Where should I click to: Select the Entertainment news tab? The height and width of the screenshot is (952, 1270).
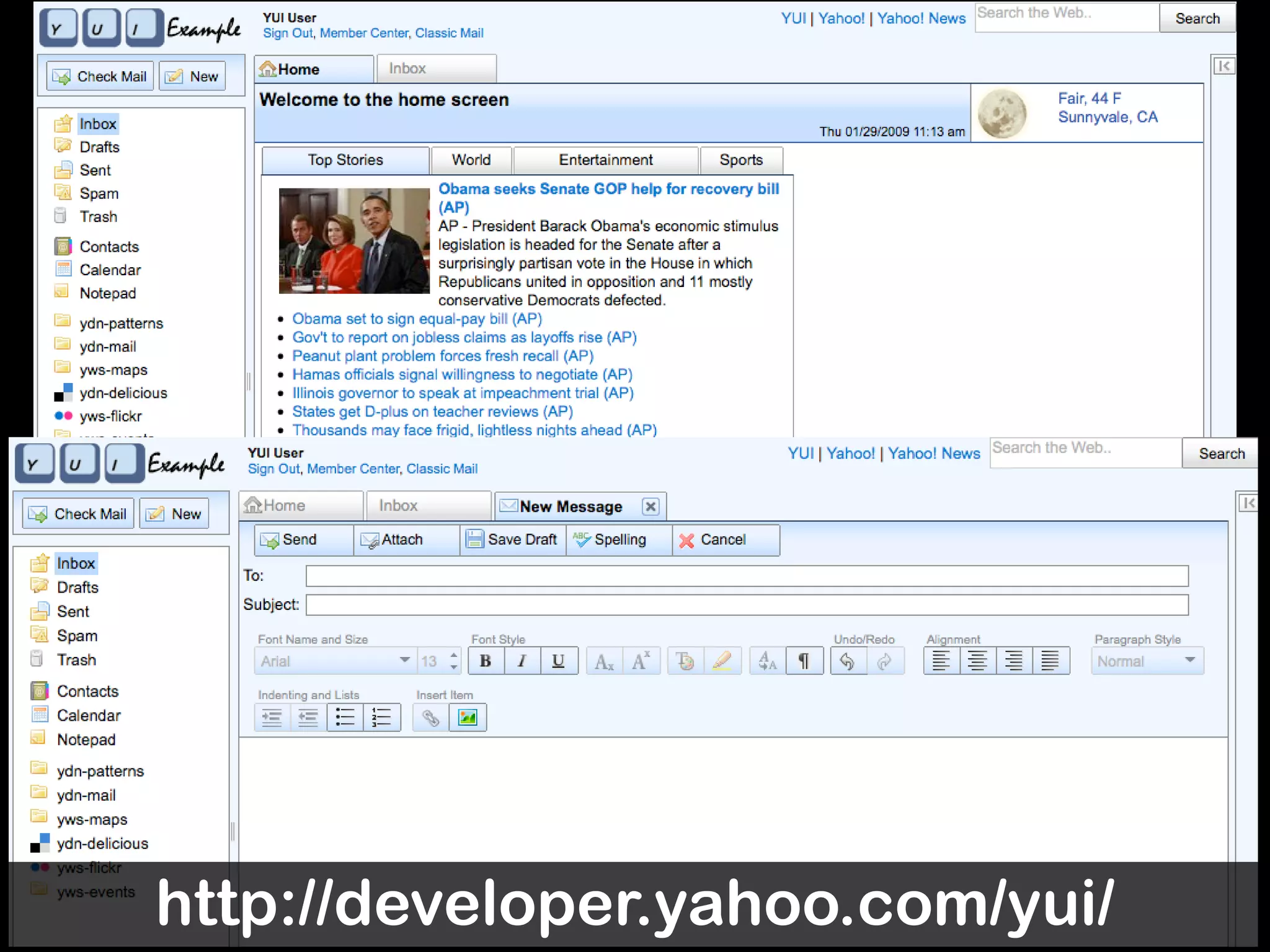tap(606, 160)
